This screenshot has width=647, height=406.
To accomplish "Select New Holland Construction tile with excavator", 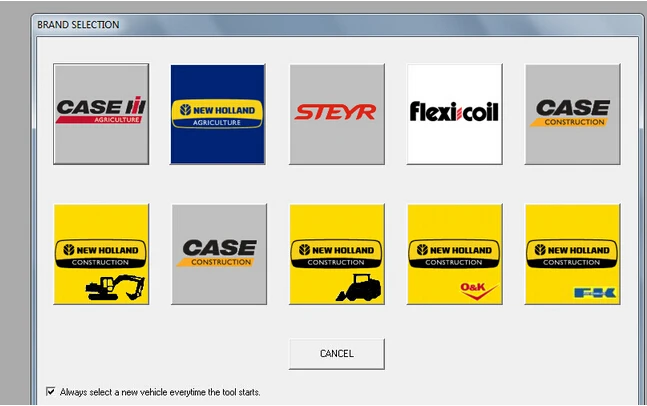I will [x=101, y=254].
